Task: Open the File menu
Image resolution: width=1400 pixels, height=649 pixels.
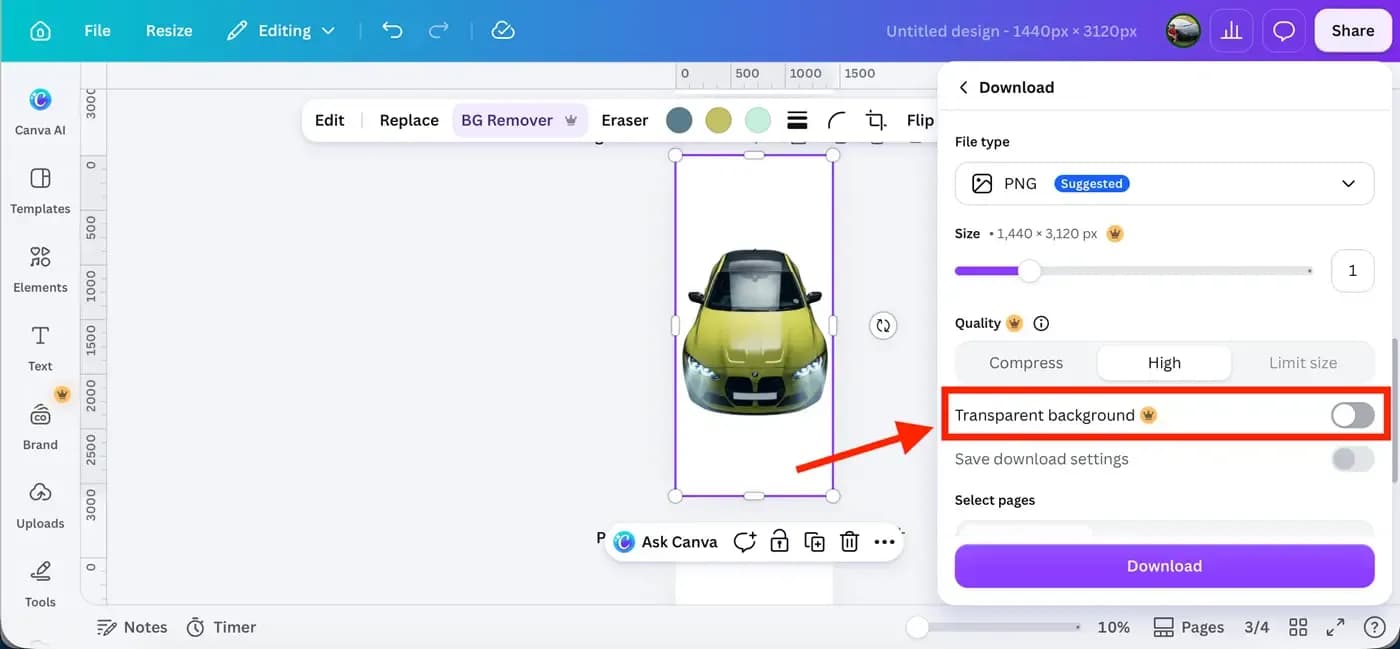Action: tap(97, 31)
